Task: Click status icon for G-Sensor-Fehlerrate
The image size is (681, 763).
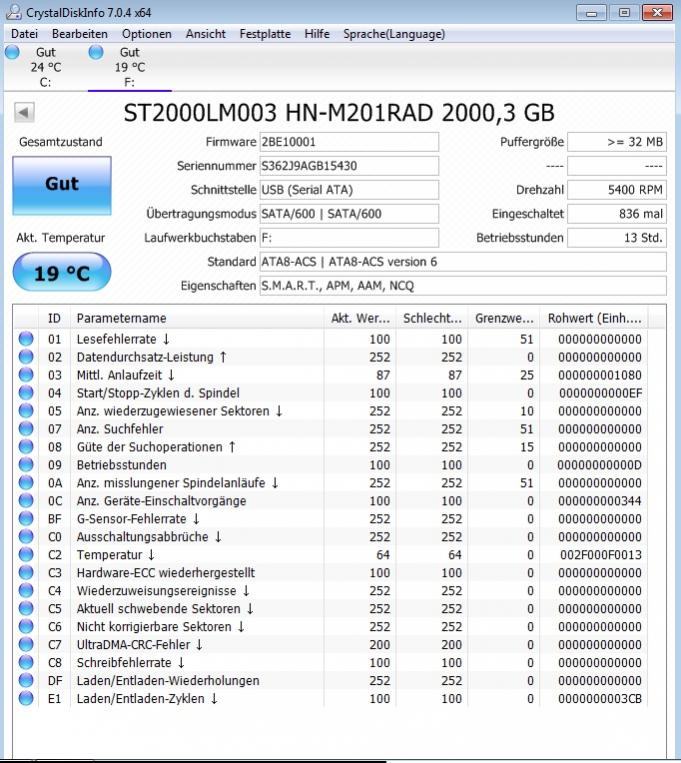Action: pos(26,519)
